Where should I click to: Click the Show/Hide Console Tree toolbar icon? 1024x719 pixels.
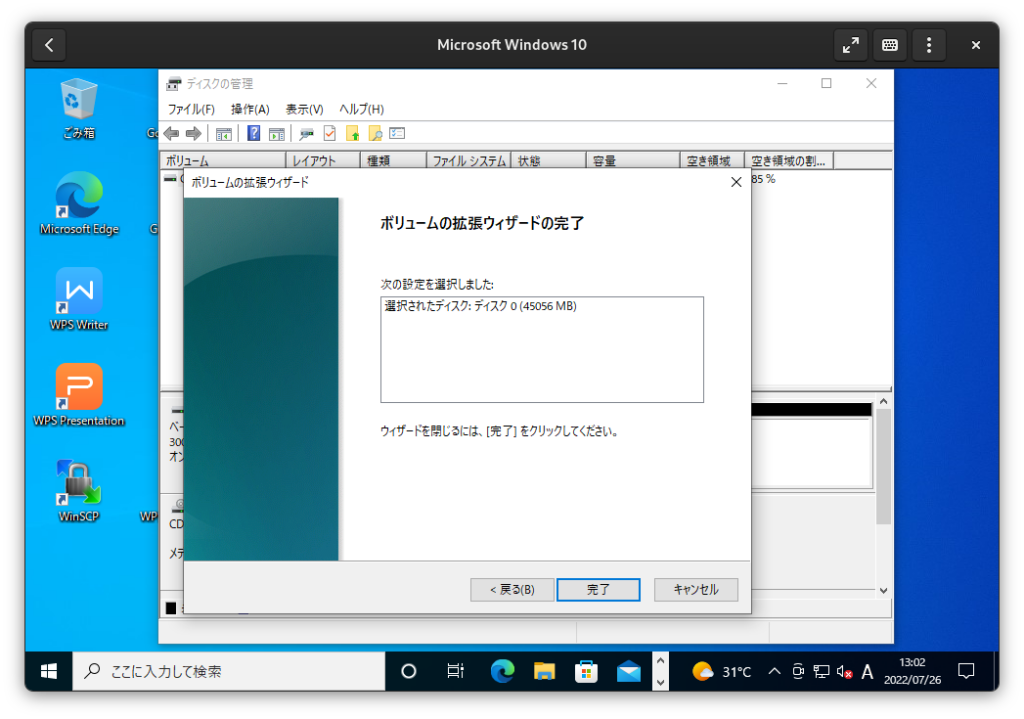224,133
